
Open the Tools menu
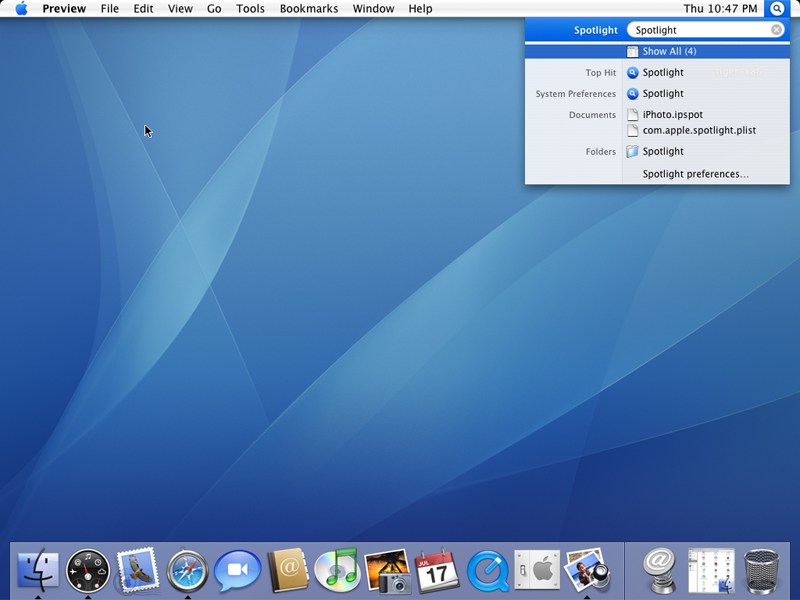pos(250,9)
